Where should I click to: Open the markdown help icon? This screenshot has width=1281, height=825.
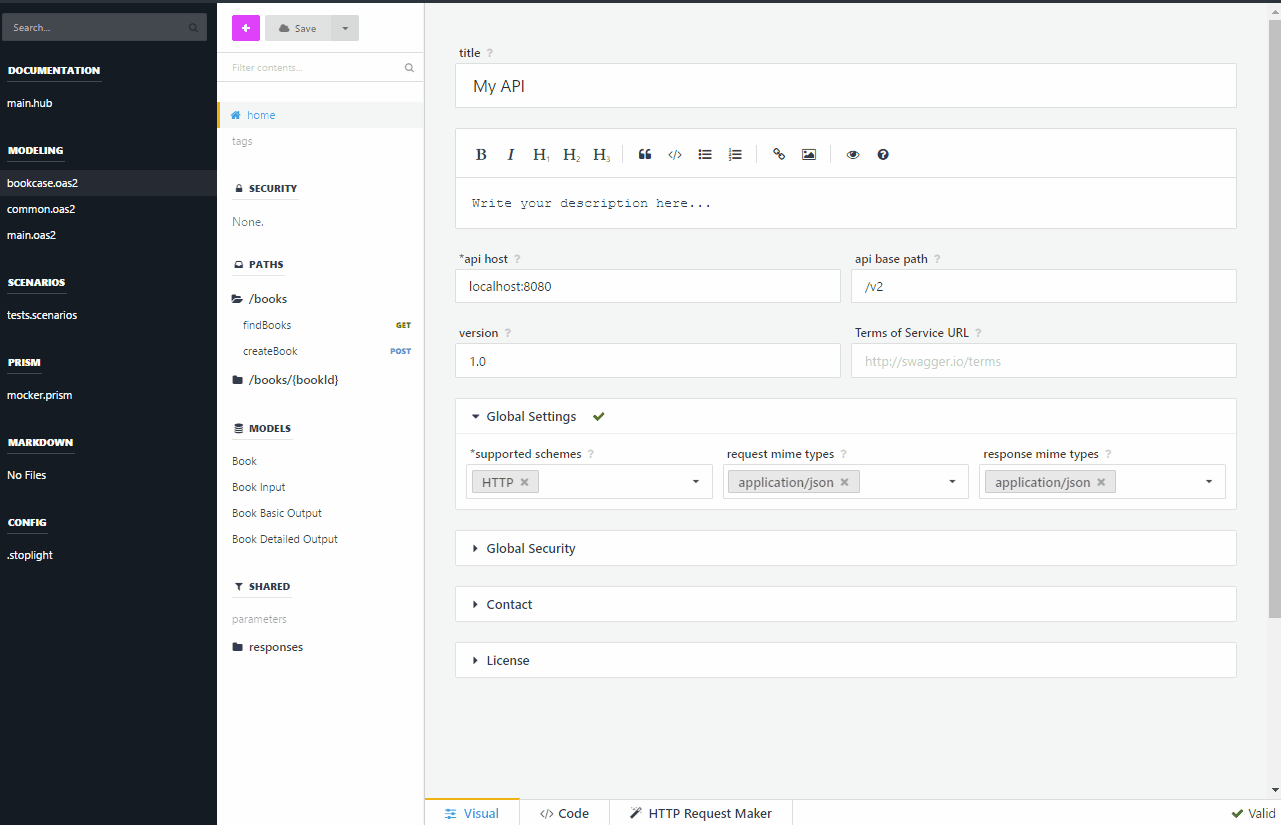point(882,154)
